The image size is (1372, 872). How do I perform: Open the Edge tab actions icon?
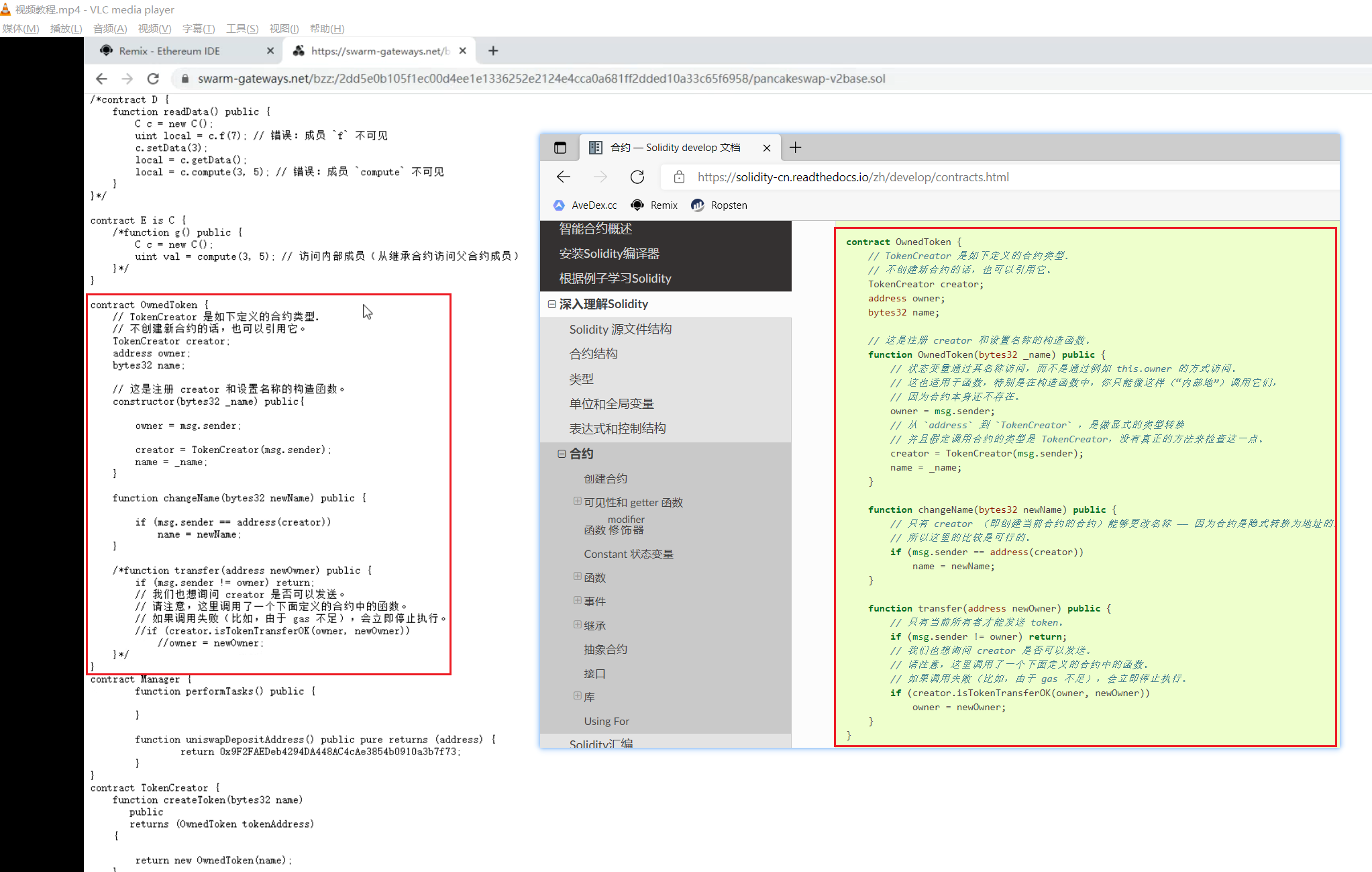(560, 148)
